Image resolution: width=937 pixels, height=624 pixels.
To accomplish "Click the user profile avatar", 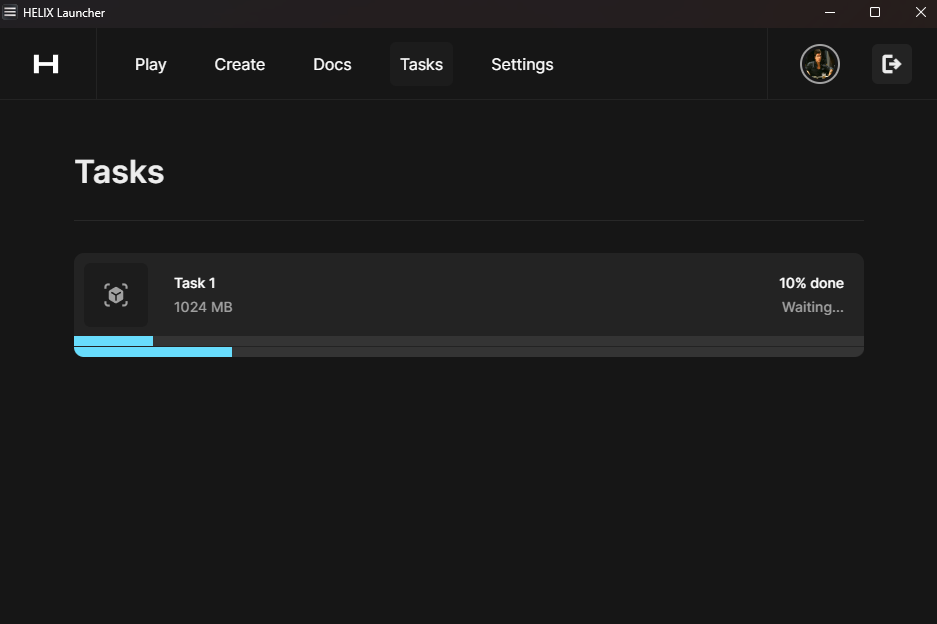I will click(x=819, y=64).
